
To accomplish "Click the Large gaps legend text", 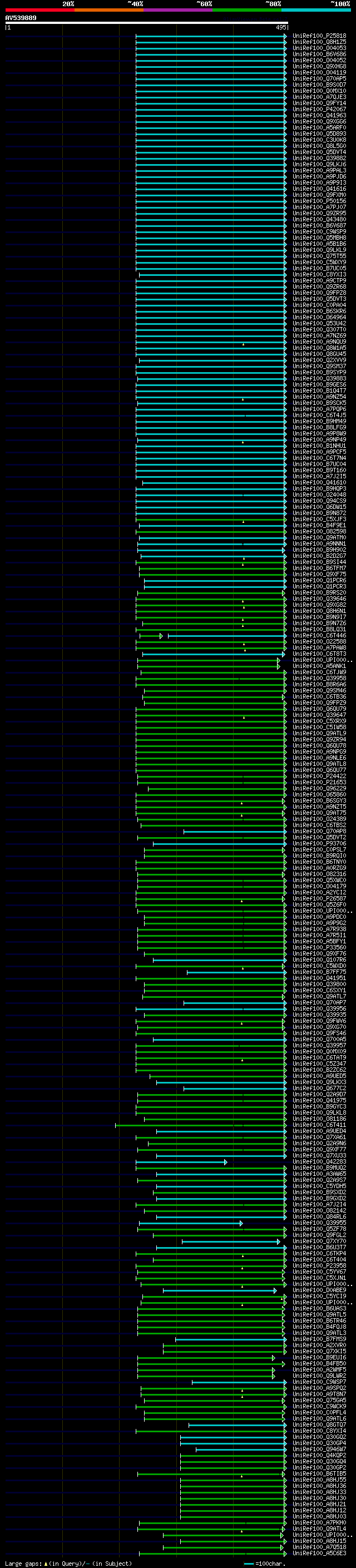I will [x=24, y=1563].
